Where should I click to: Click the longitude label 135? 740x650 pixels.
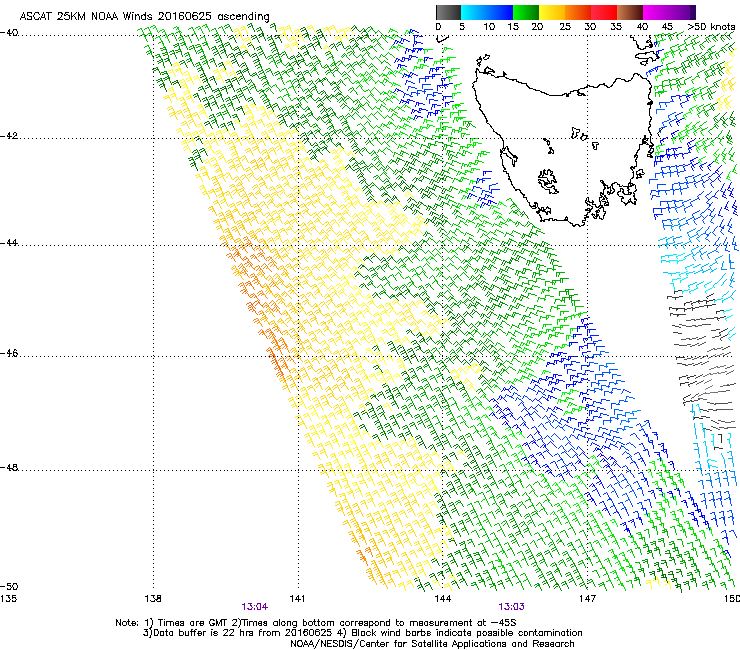point(8,599)
